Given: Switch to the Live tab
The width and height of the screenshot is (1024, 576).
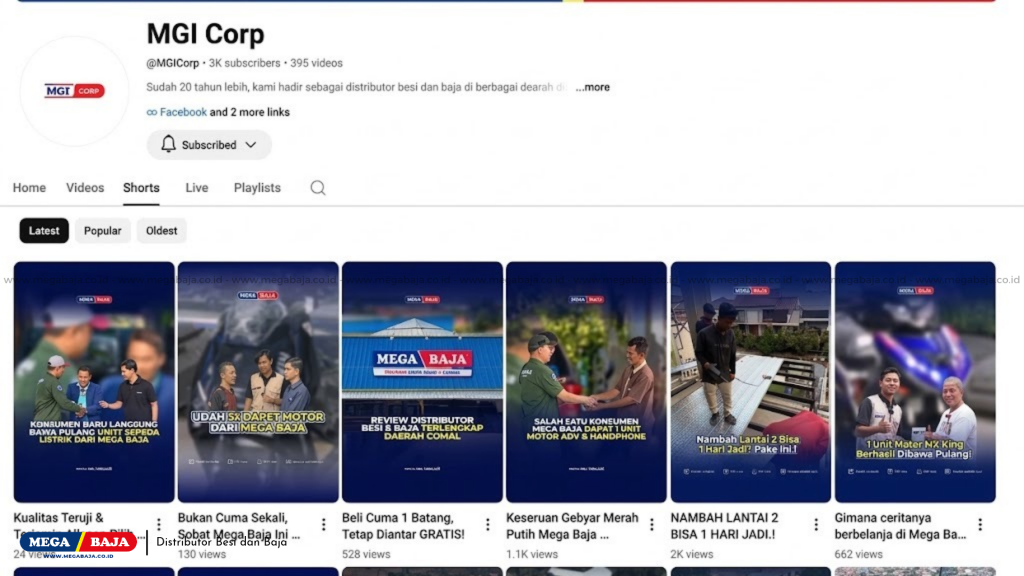Looking at the screenshot, I should click(x=197, y=188).
